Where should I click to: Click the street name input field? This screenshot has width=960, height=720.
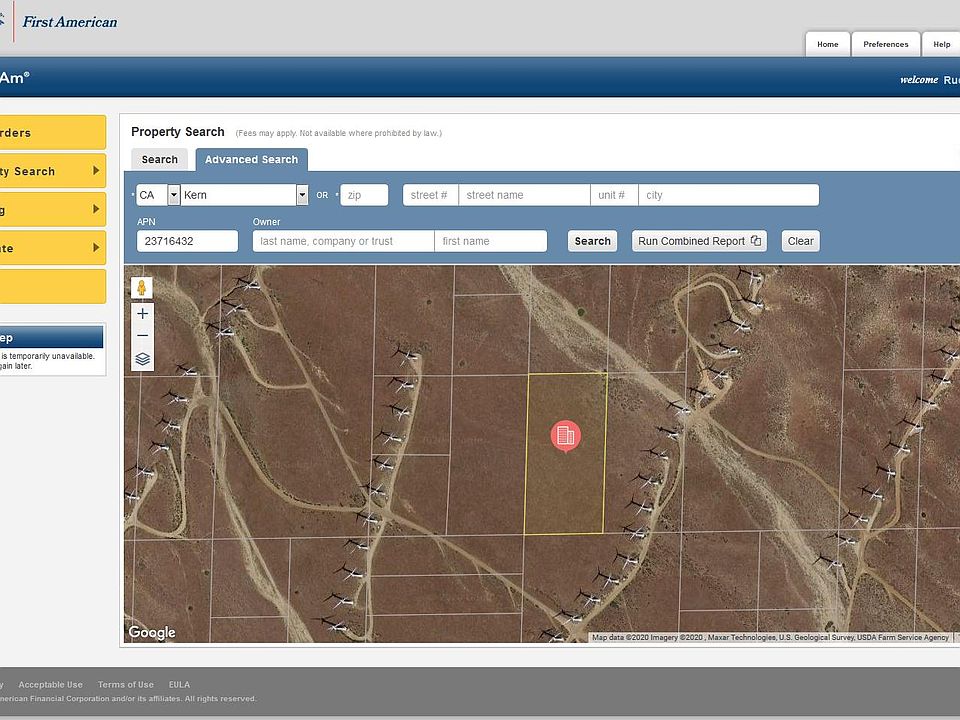point(524,195)
